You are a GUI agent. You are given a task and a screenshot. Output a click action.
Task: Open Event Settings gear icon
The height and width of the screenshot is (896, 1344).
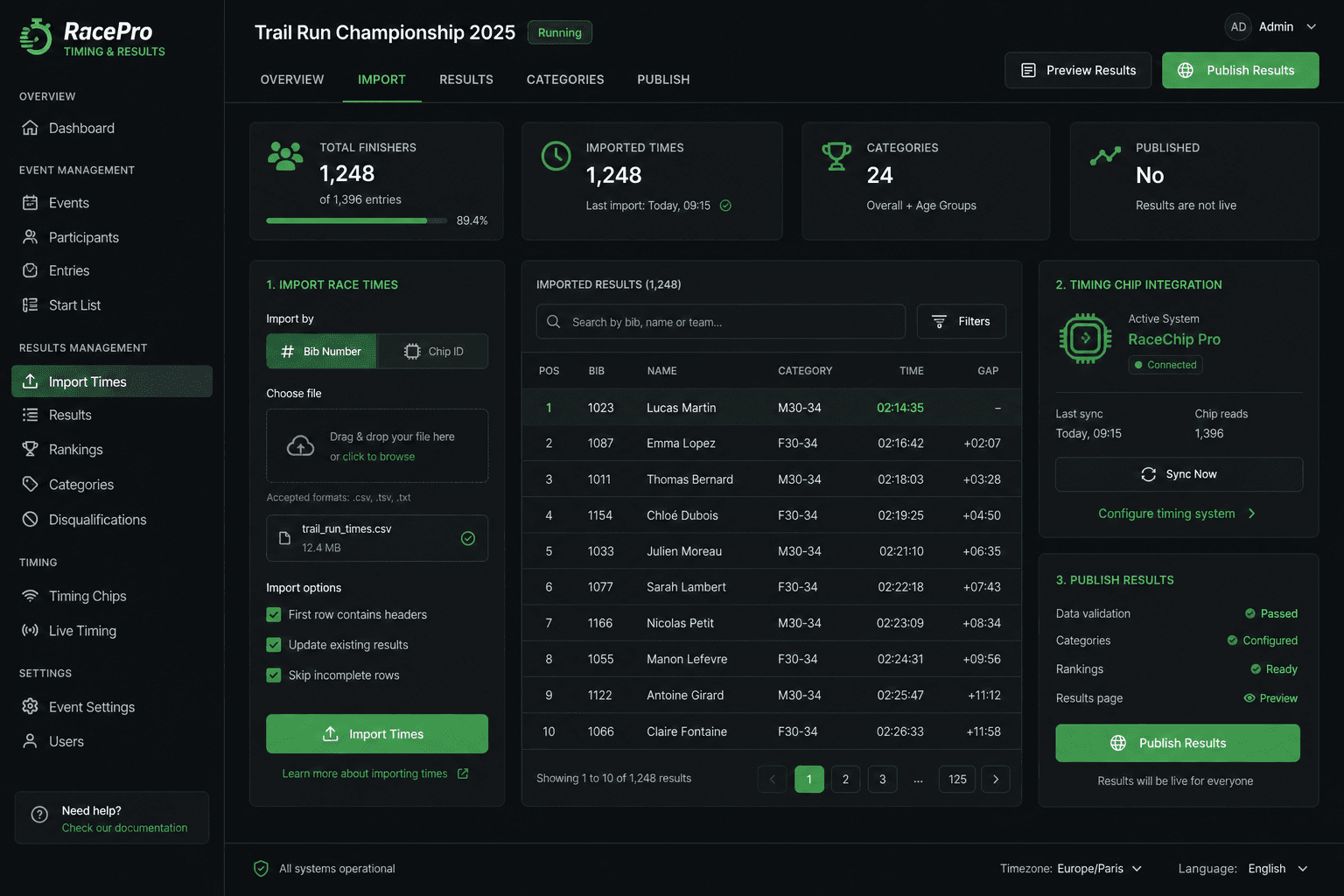[x=30, y=706]
